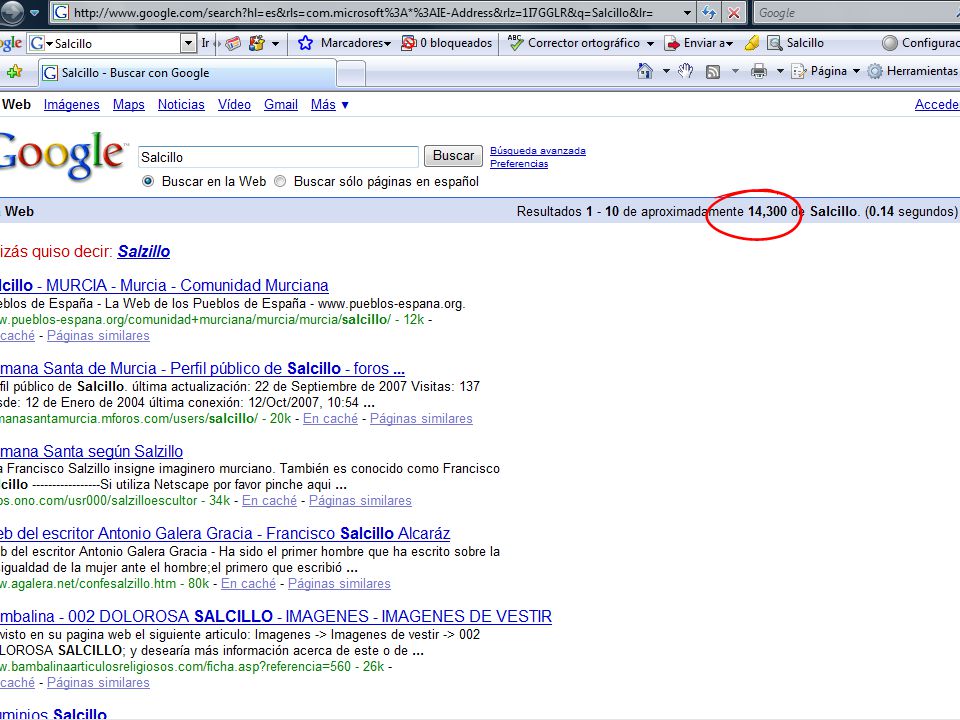This screenshot has width=960, height=720.
Task: Open 002 DOLOROSA SALCILLO - IMAGENES DE VESTIR result
Action: (x=276, y=617)
